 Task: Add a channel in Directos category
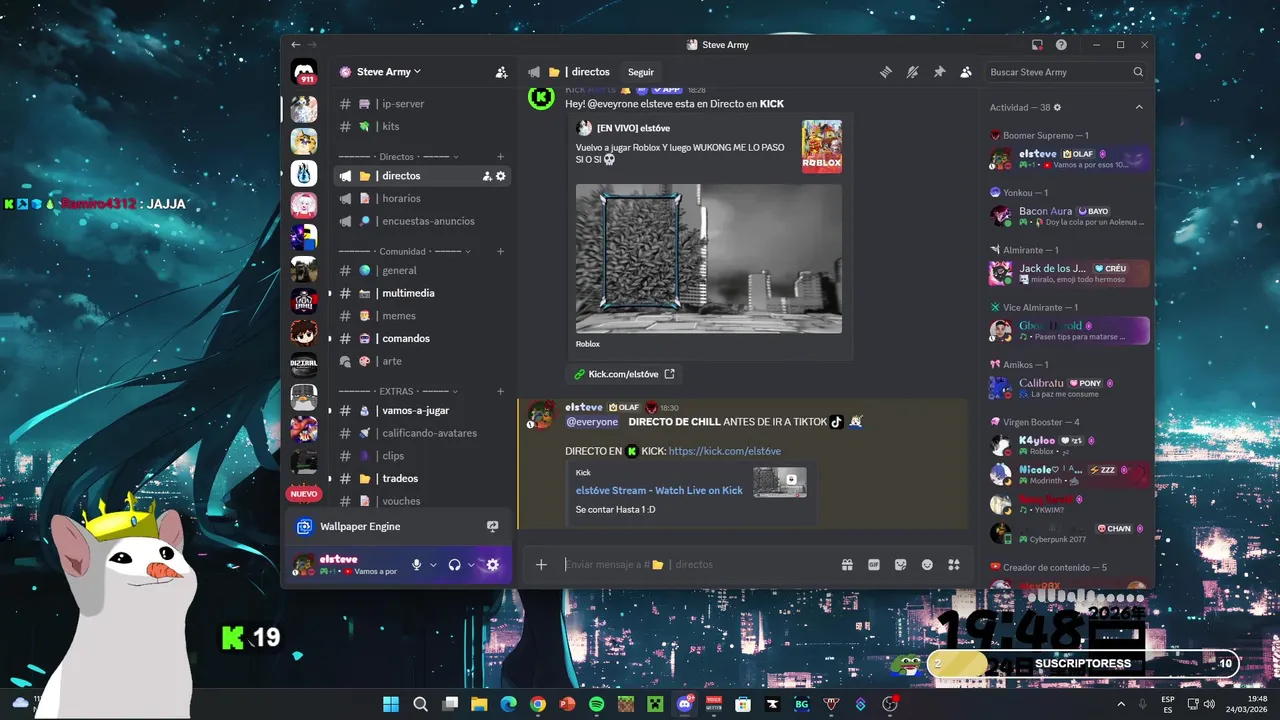point(501,157)
